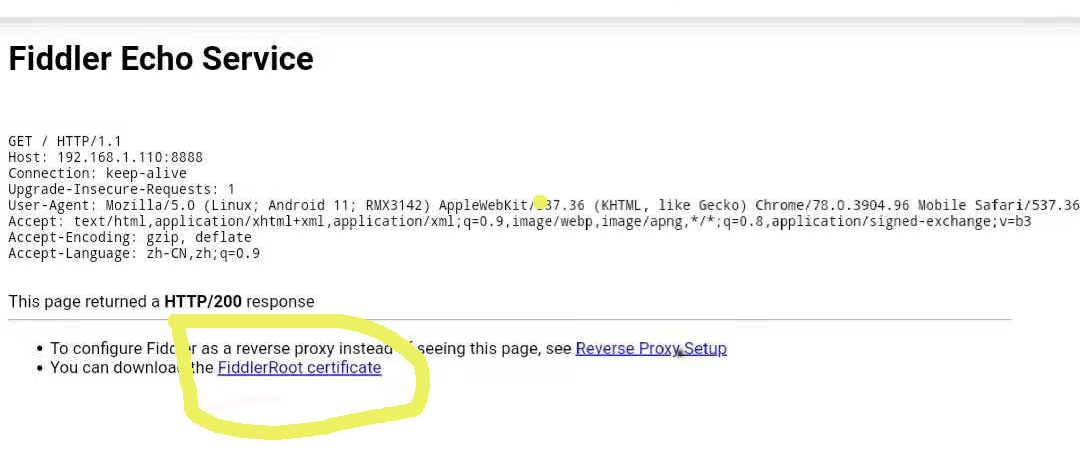1080x468 pixels.
Task: Click the Upgrade-Insecure-Requests: 1 header
Action: click(122, 189)
